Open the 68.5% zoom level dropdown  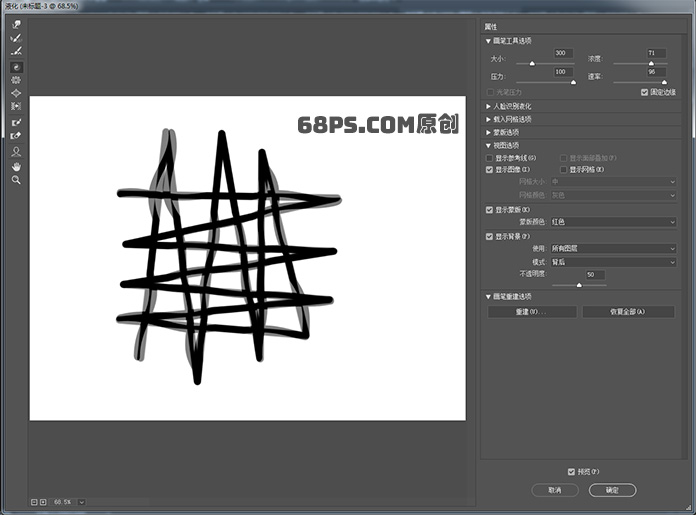(x=82, y=502)
